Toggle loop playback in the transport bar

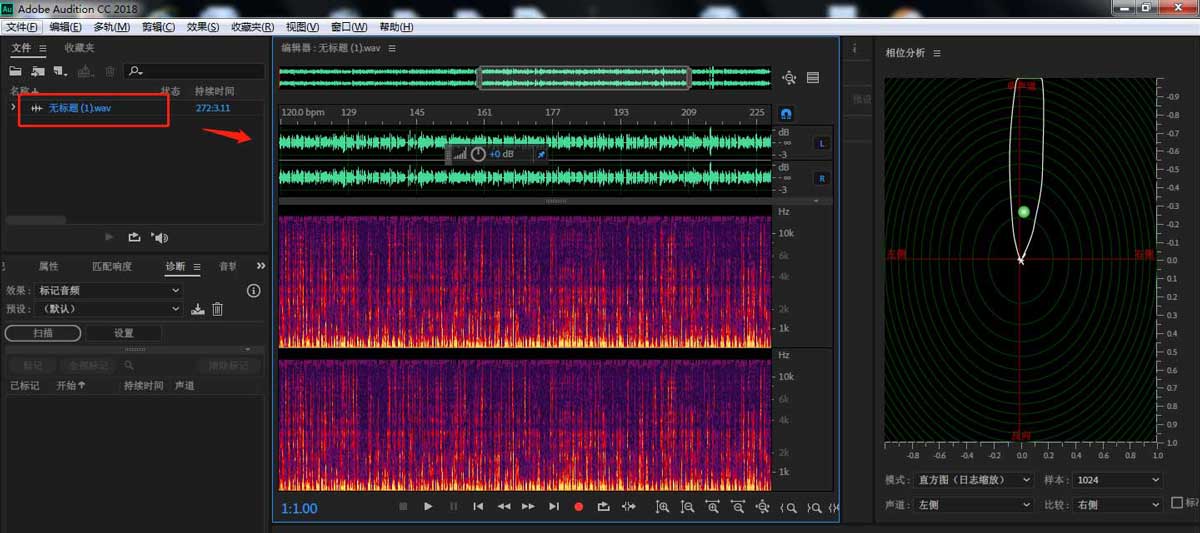tap(603, 507)
